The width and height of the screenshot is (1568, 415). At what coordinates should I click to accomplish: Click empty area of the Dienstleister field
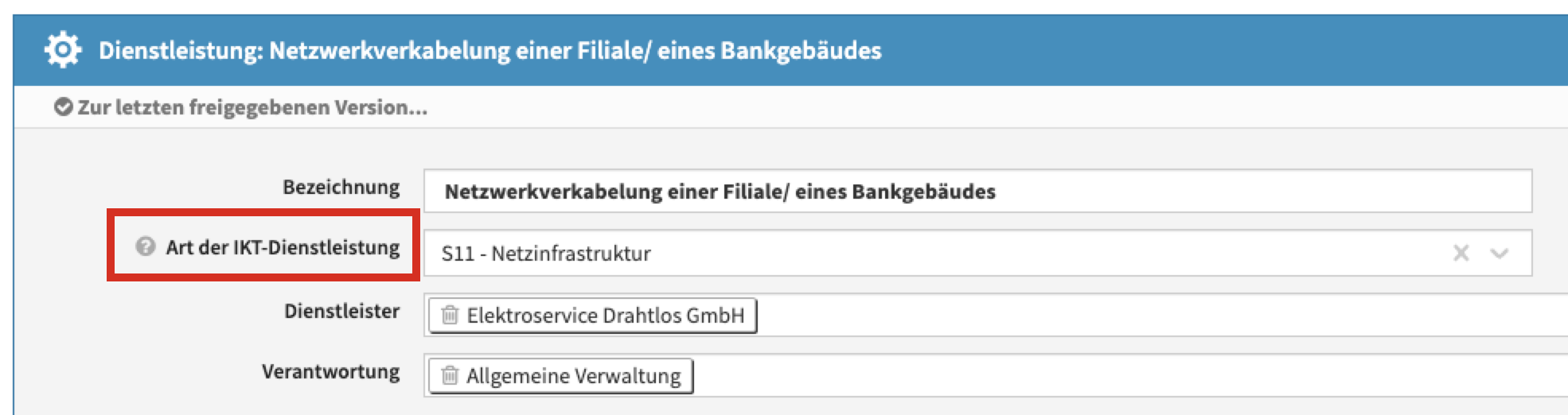[x=1114, y=316]
